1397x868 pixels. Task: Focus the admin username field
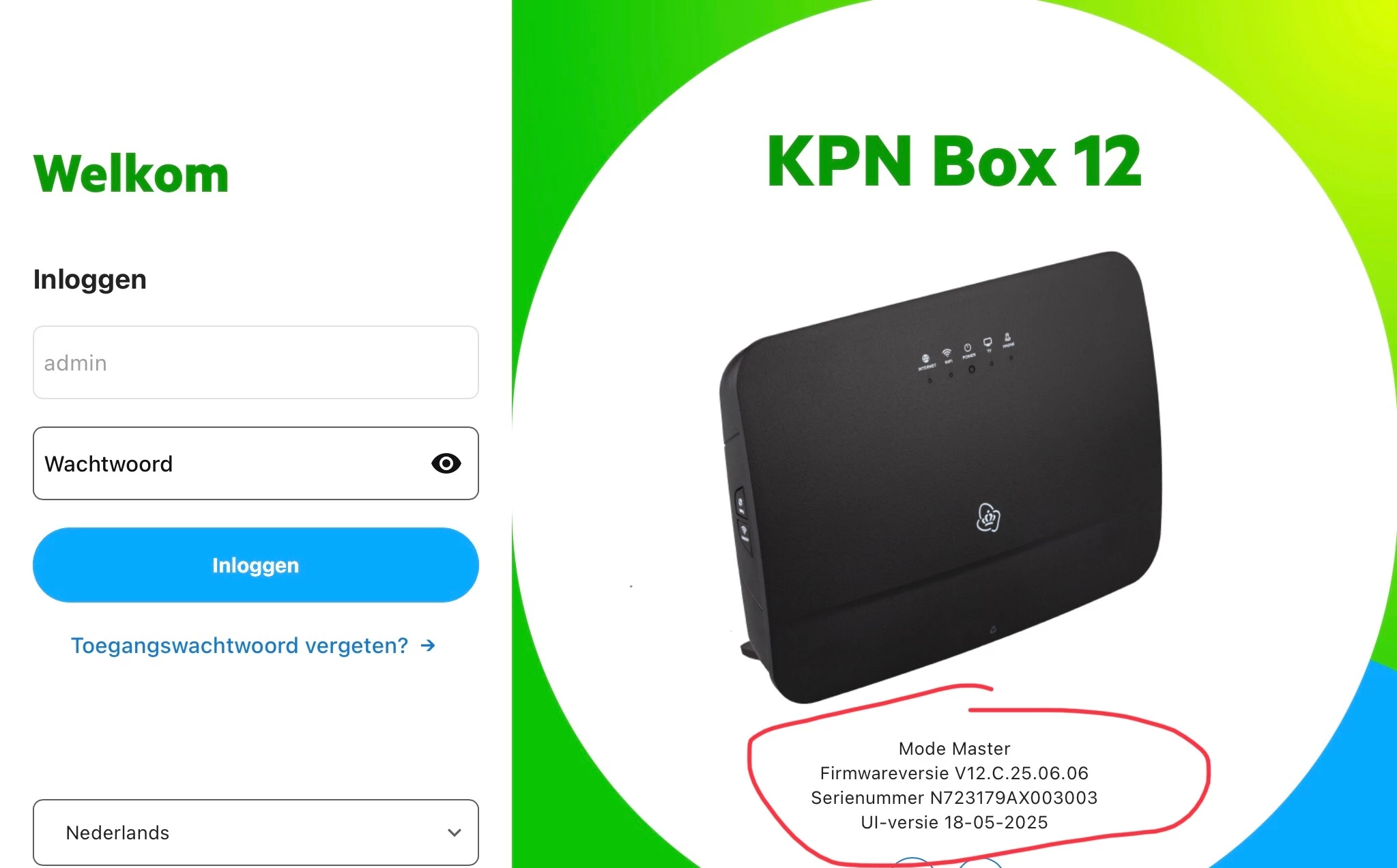(256, 362)
